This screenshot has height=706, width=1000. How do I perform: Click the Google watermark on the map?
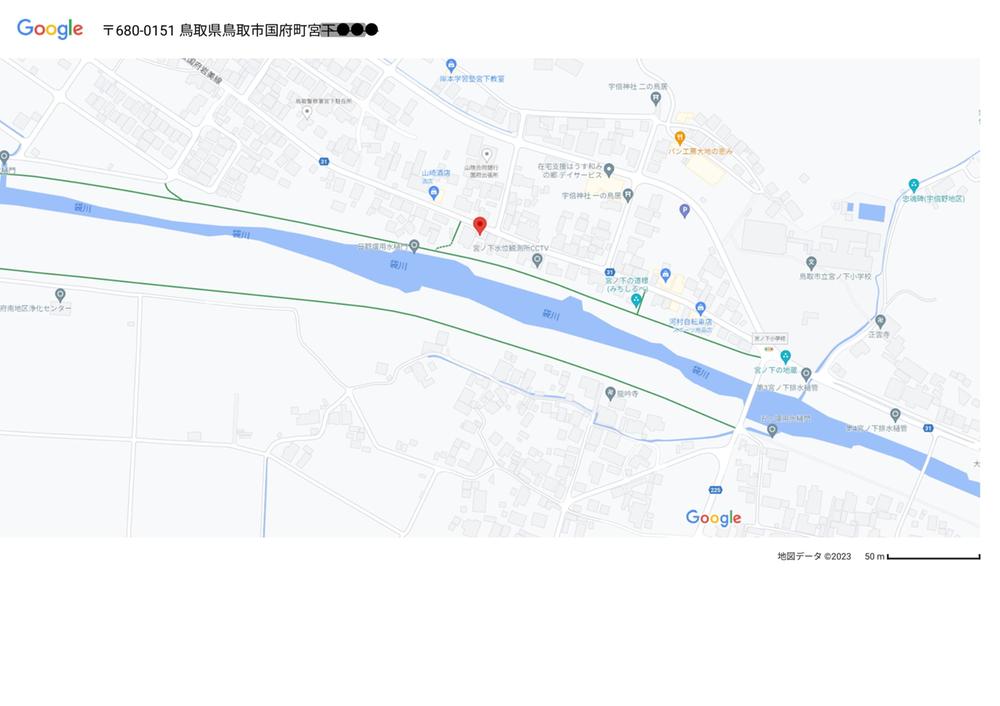pyautogui.click(x=713, y=517)
